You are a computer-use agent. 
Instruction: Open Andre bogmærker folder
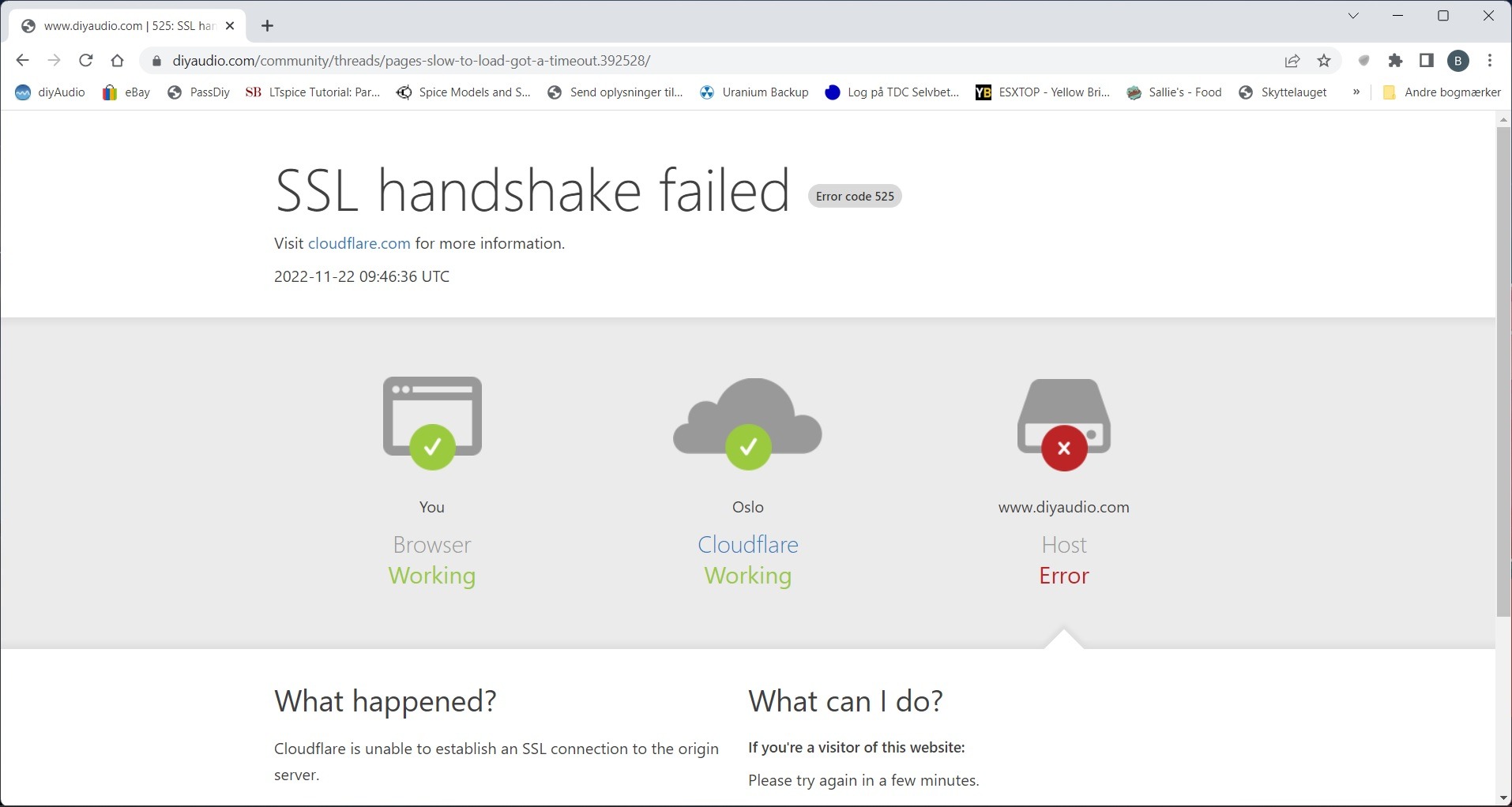point(1442,92)
